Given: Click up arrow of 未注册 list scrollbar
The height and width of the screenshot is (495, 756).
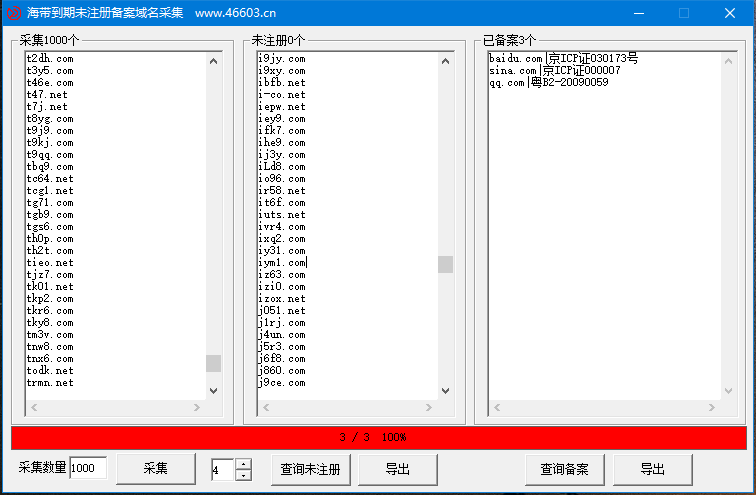Looking at the screenshot, I should click(446, 61).
